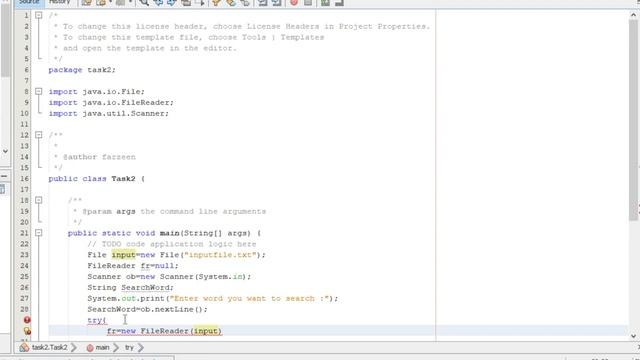Select task2.Task2 in the breadcrumb bar
Image resolution: width=640 pixels, height=360 pixels.
(x=49, y=347)
